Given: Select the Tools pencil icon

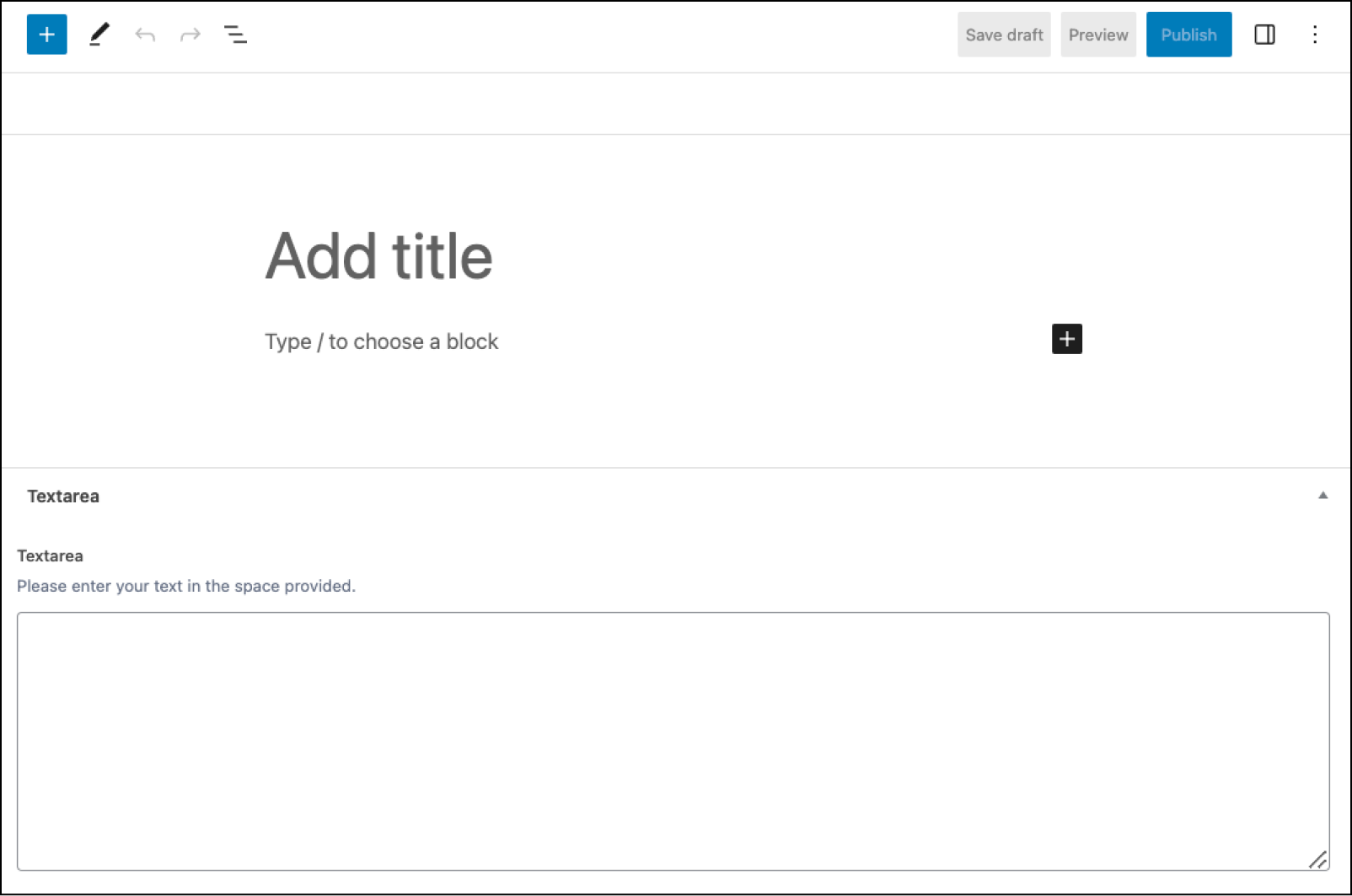Looking at the screenshot, I should [99, 35].
